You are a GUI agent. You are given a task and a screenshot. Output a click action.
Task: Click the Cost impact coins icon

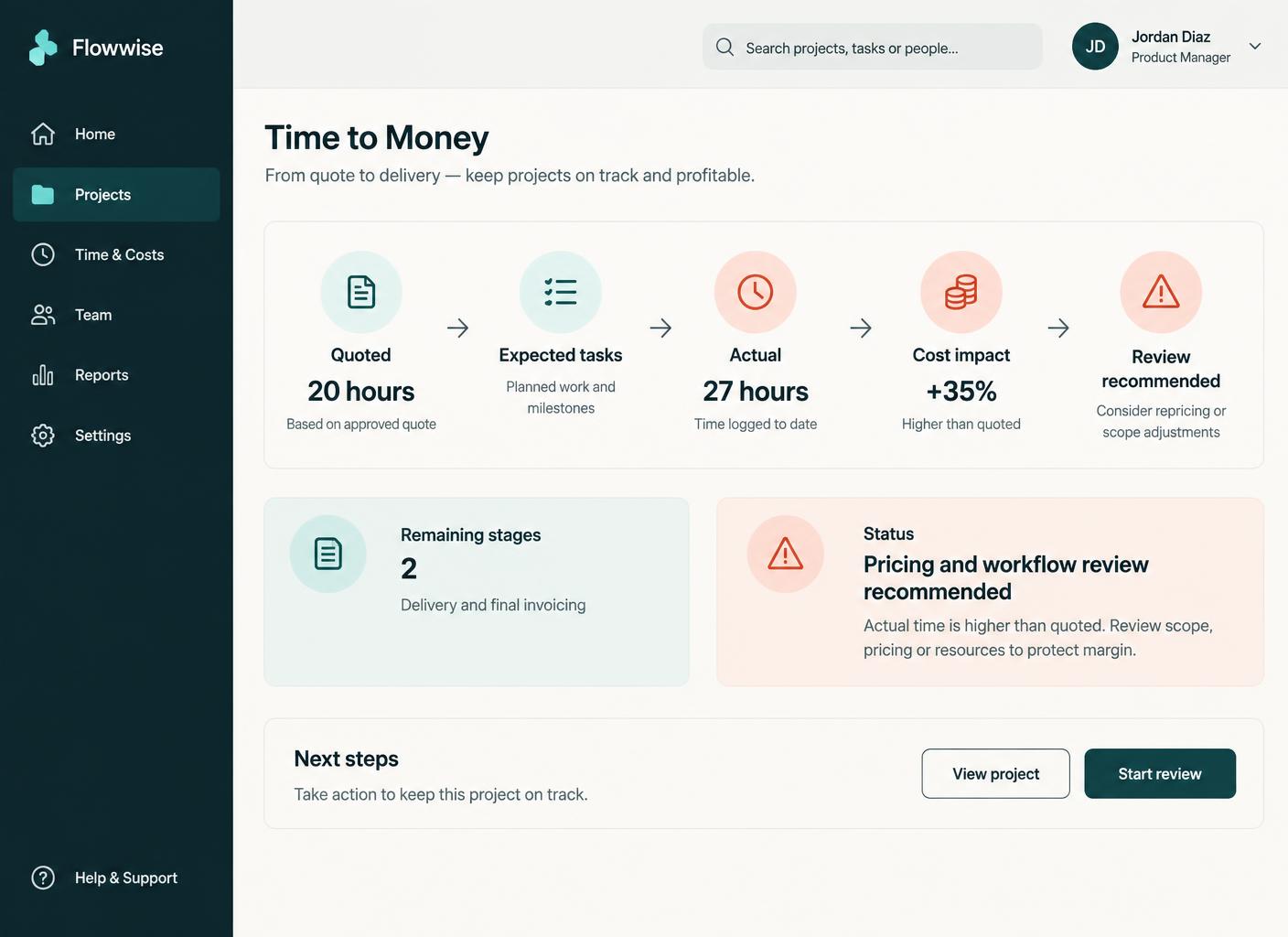pos(961,292)
